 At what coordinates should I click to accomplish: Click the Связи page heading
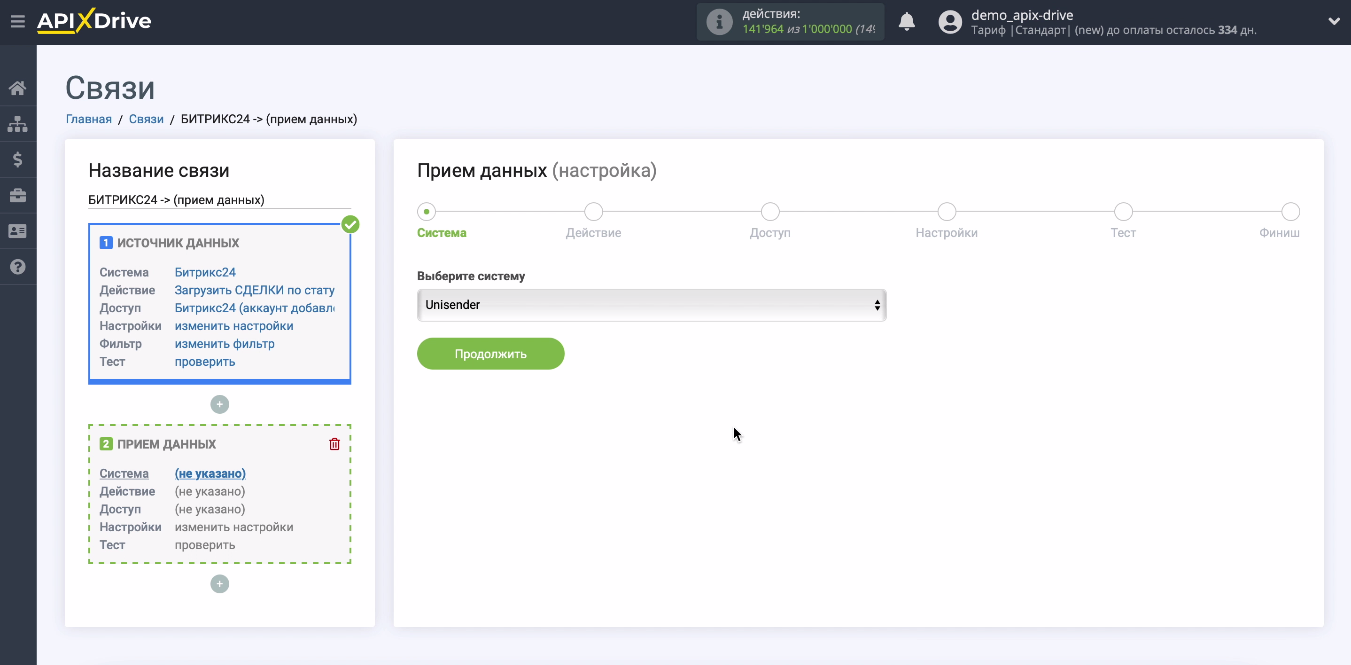[110, 88]
